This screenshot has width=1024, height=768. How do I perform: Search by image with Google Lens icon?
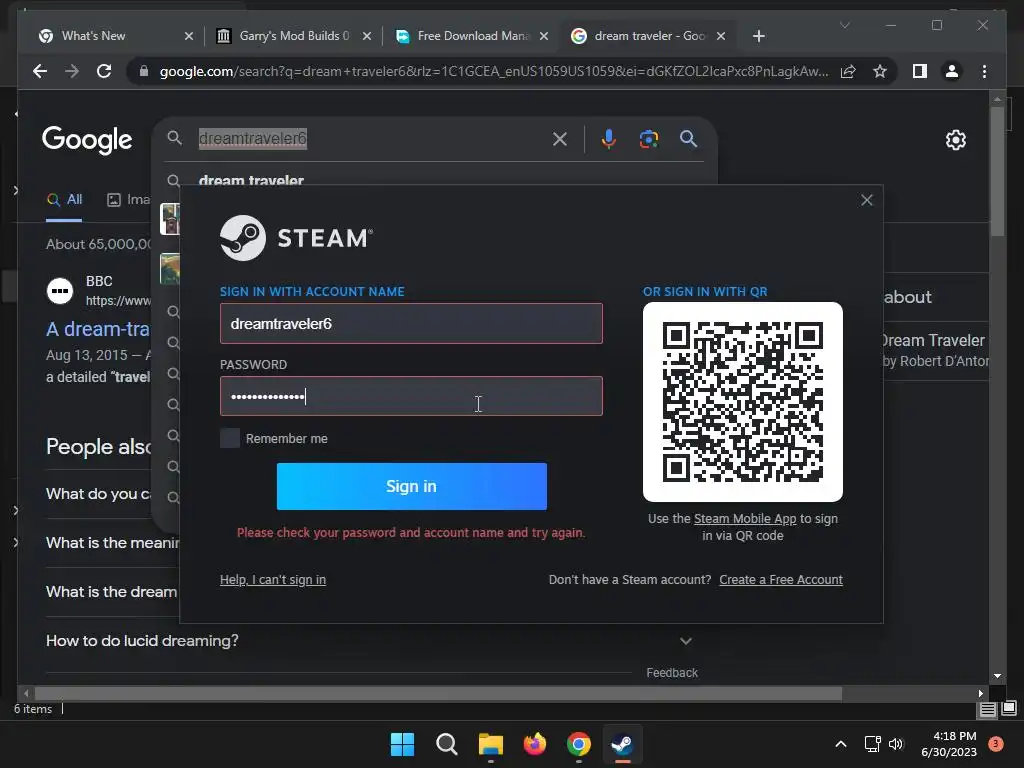point(648,138)
